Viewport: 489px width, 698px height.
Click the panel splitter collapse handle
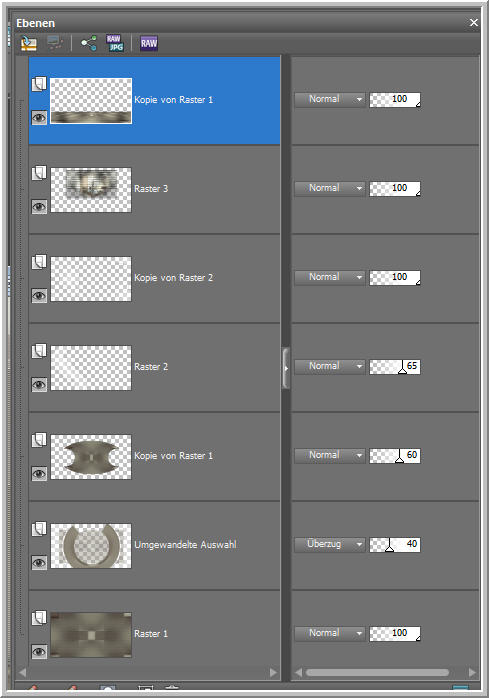coord(286,368)
